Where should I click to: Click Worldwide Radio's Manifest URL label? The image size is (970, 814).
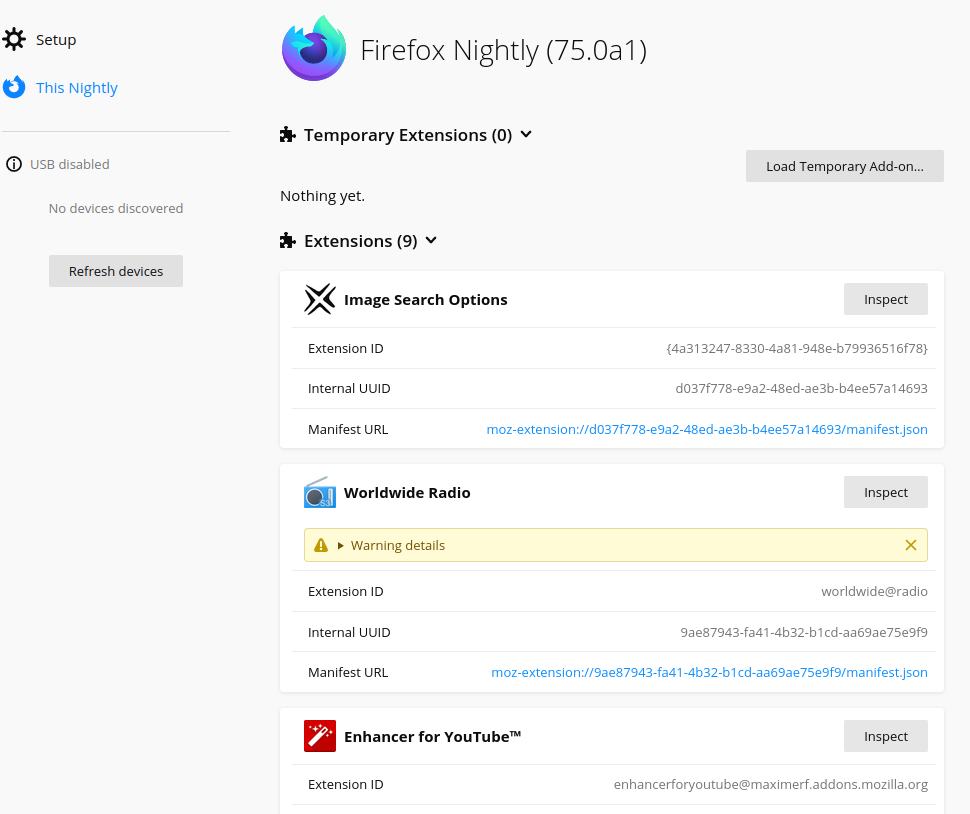click(348, 672)
